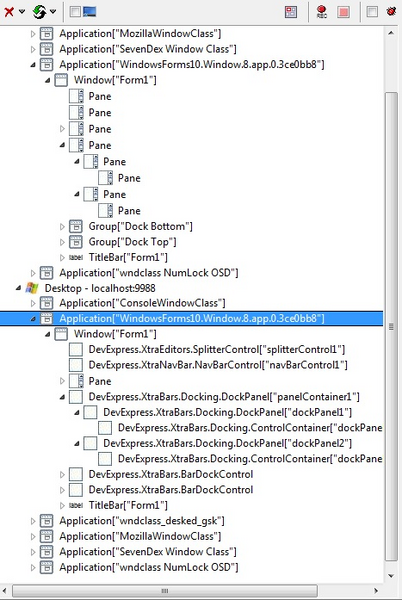Image resolution: width=402 pixels, height=600 pixels.
Task: Click the pink stop recording button
Action: (x=343, y=12)
